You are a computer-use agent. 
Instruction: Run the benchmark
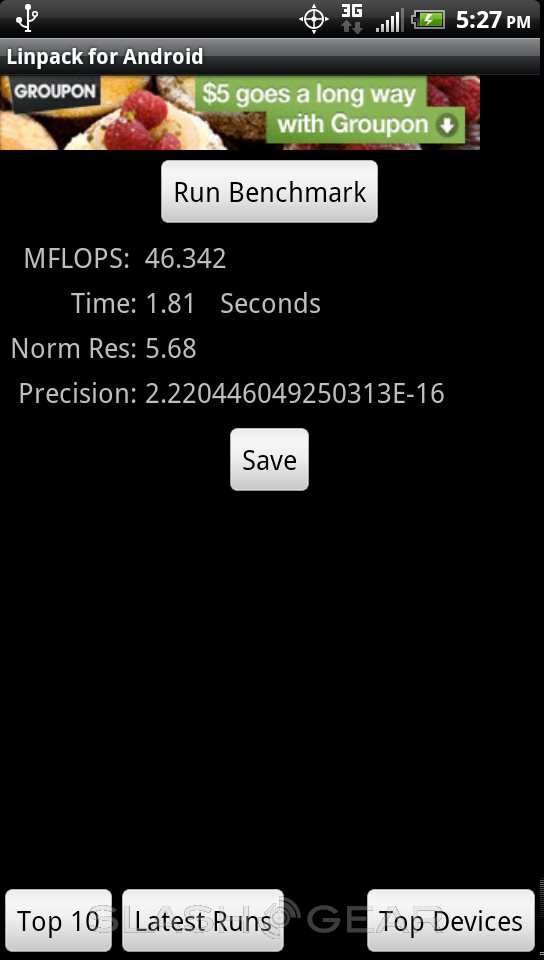coord(269,192)
